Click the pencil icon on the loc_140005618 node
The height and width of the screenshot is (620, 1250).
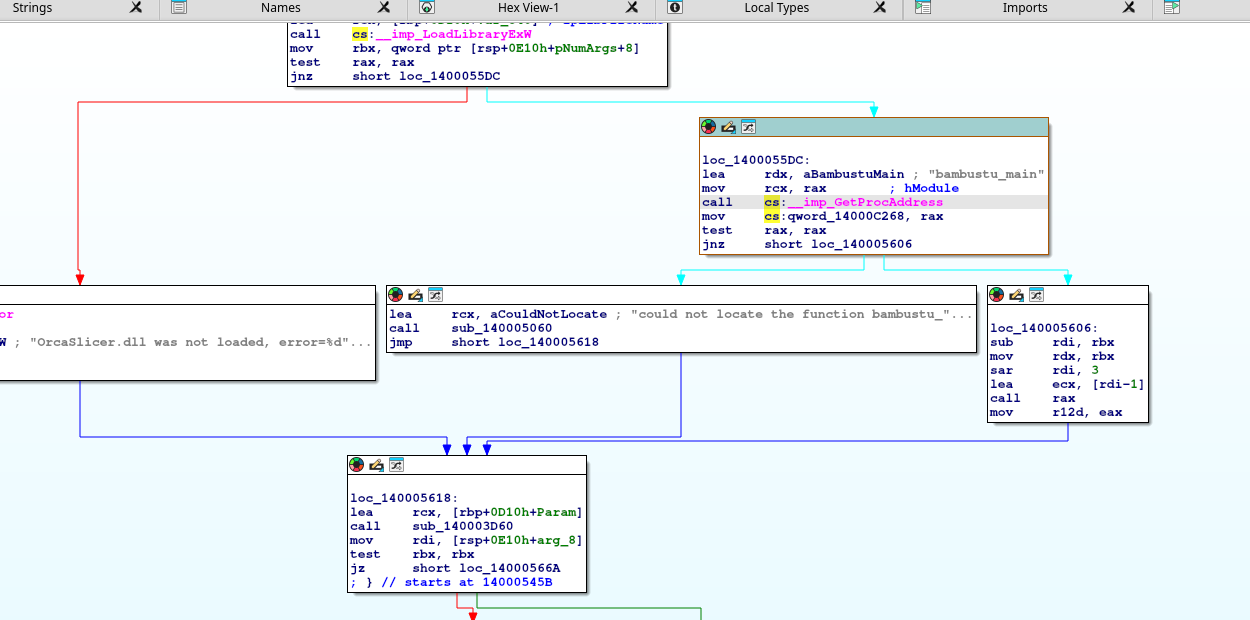(376, 465)
